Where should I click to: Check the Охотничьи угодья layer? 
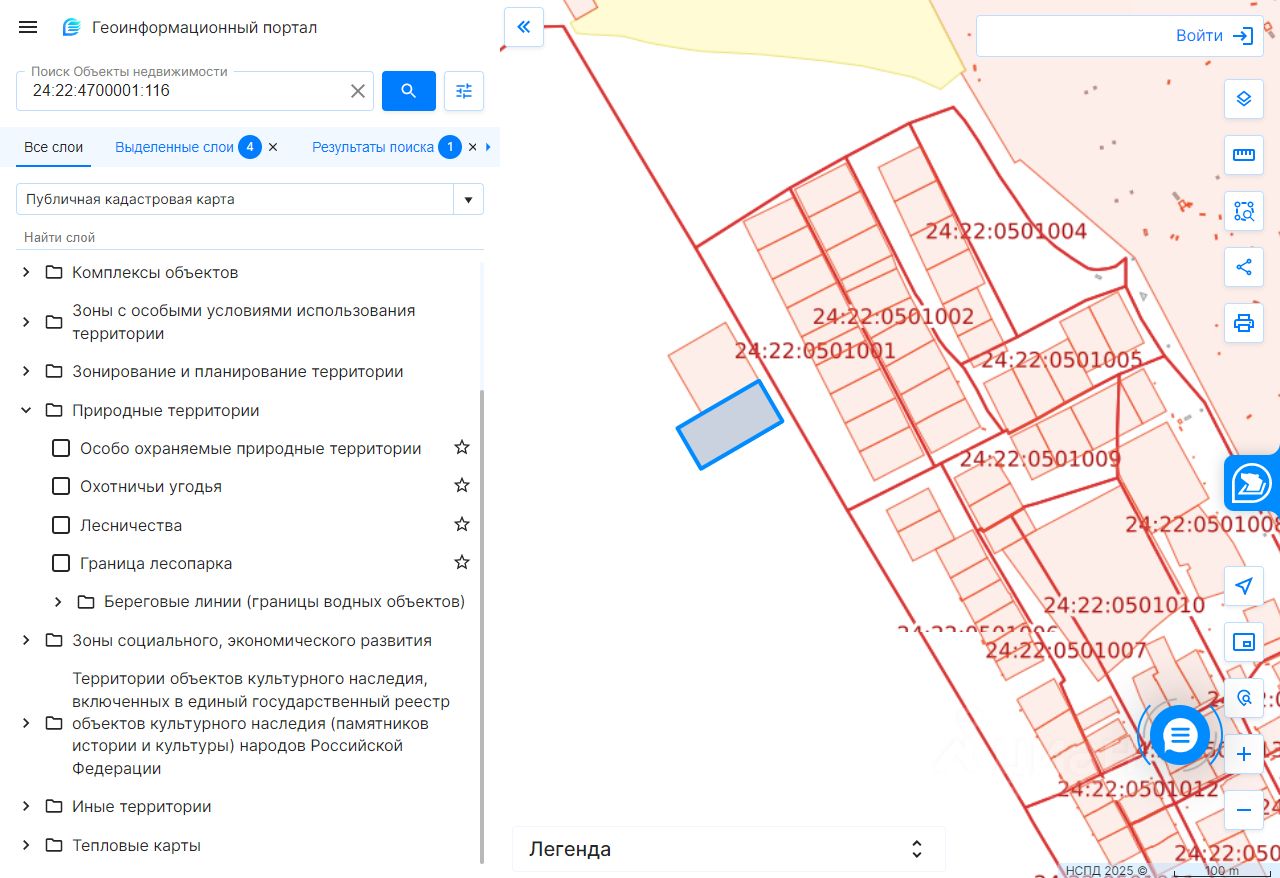[x=61, y=486]
